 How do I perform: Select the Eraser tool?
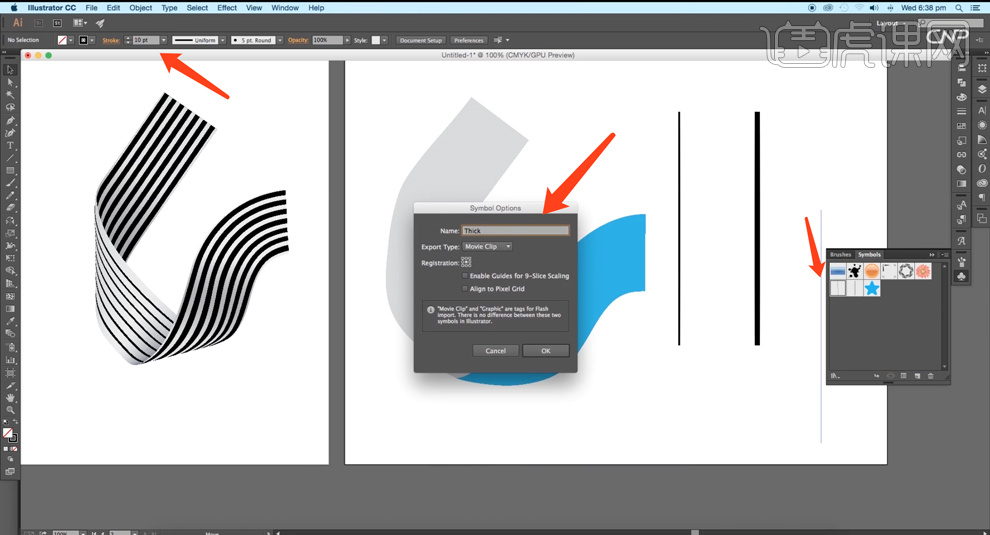pyautogui.click(x=10, y=208)
